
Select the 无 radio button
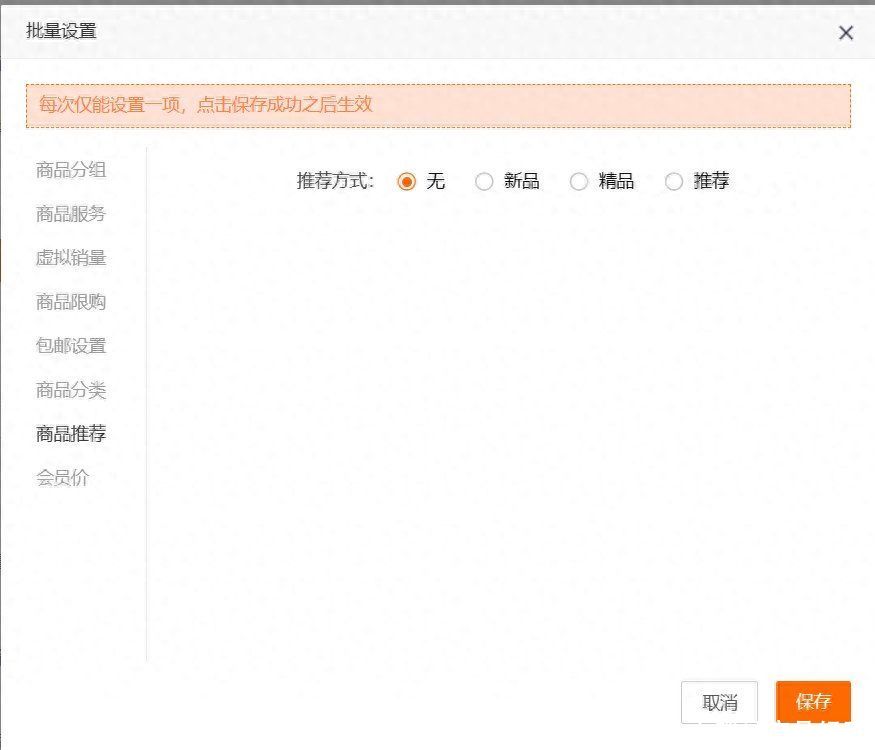[406, 182]
